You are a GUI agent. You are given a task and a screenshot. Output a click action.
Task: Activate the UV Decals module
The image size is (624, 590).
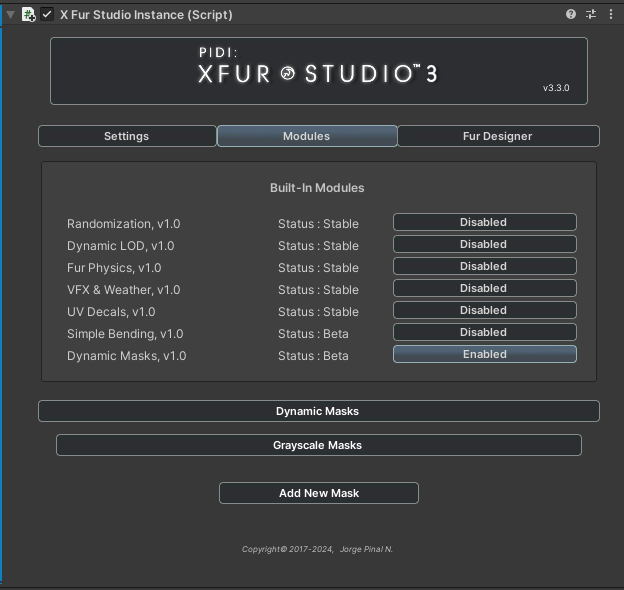[484, 310]
